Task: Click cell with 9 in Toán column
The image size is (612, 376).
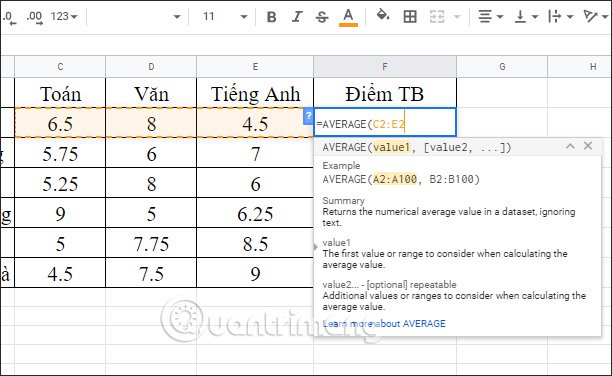Action: pyautogui.click(x=60, y=213)
